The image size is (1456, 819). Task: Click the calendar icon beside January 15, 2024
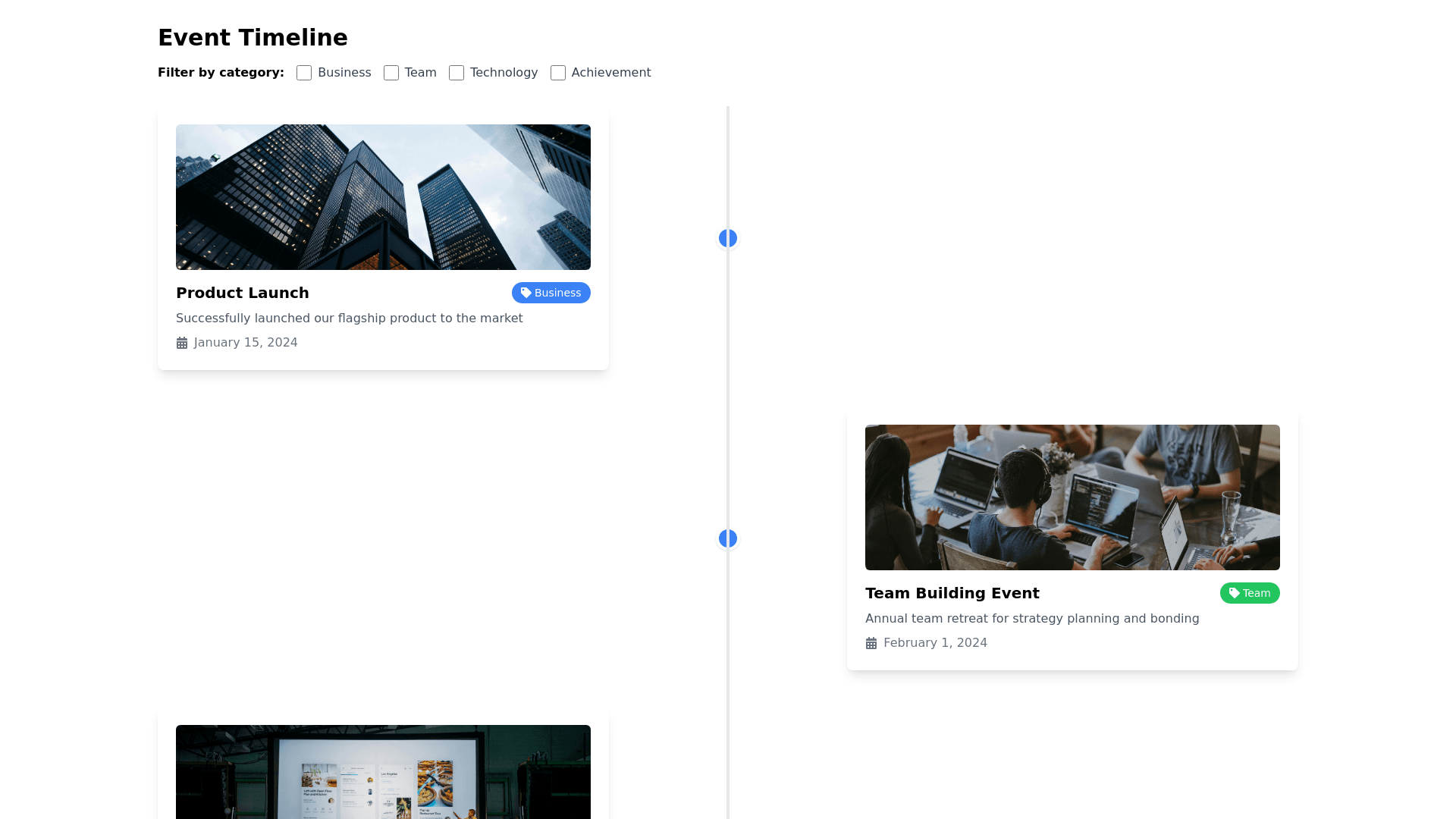pyautogui.click(x=182, y=343)
